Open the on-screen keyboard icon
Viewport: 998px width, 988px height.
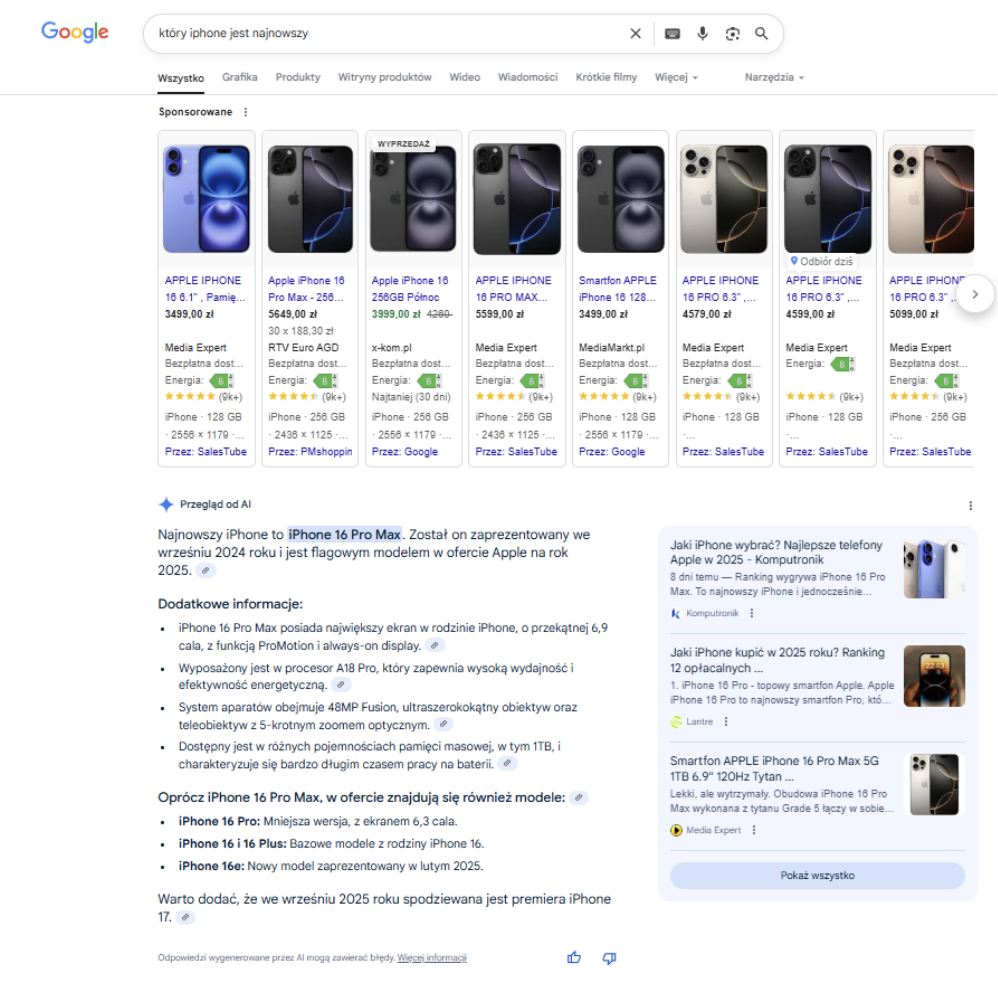(x=672, y=34)
